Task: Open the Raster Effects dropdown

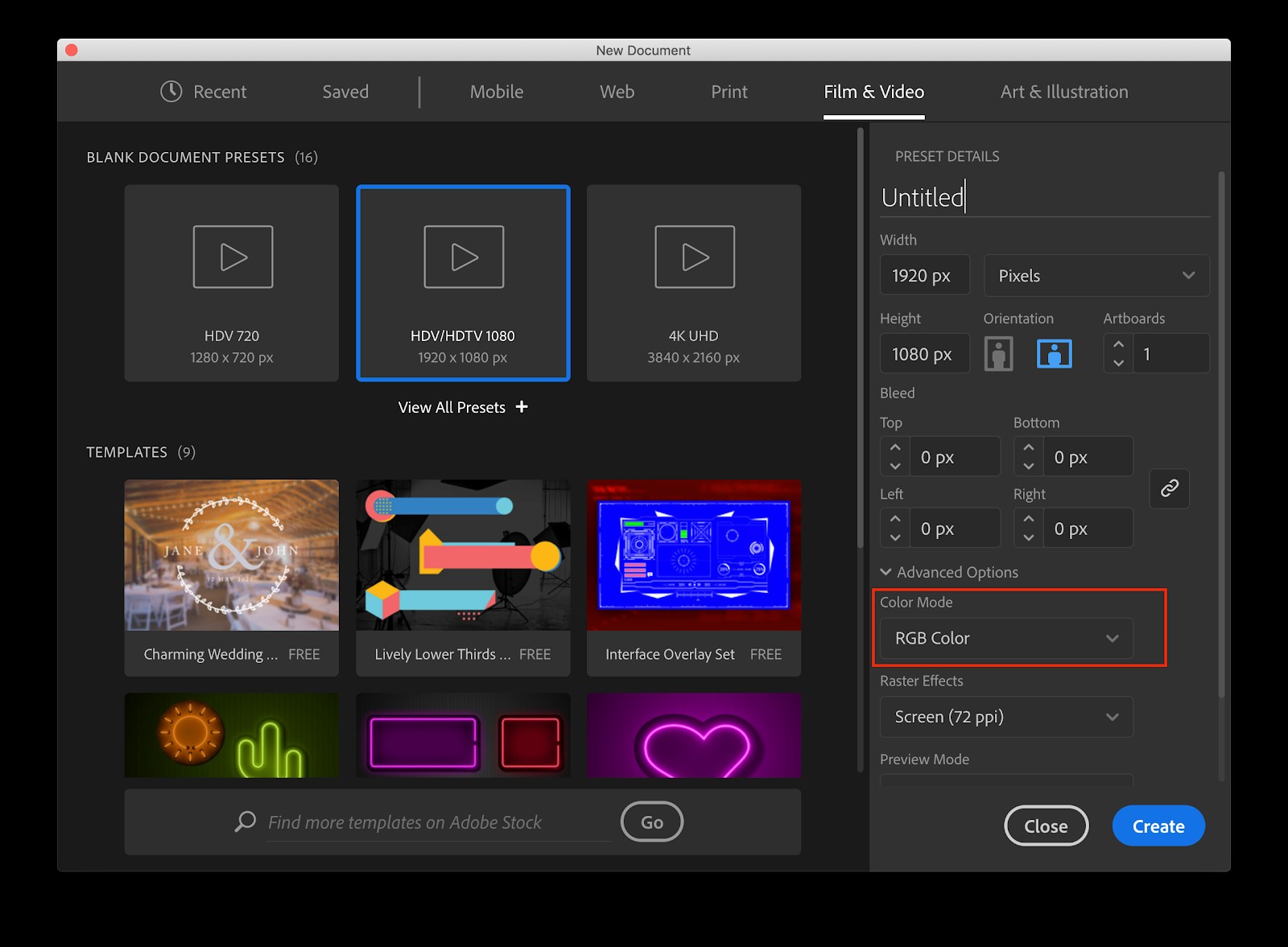Action: [x=1005, y=716]
